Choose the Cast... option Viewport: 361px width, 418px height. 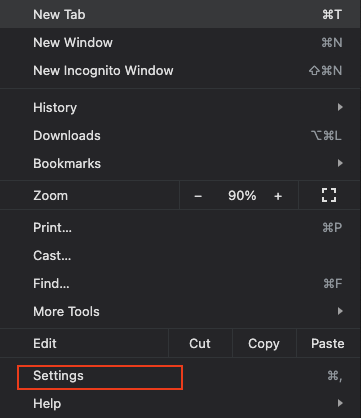(x=180, y=256)
